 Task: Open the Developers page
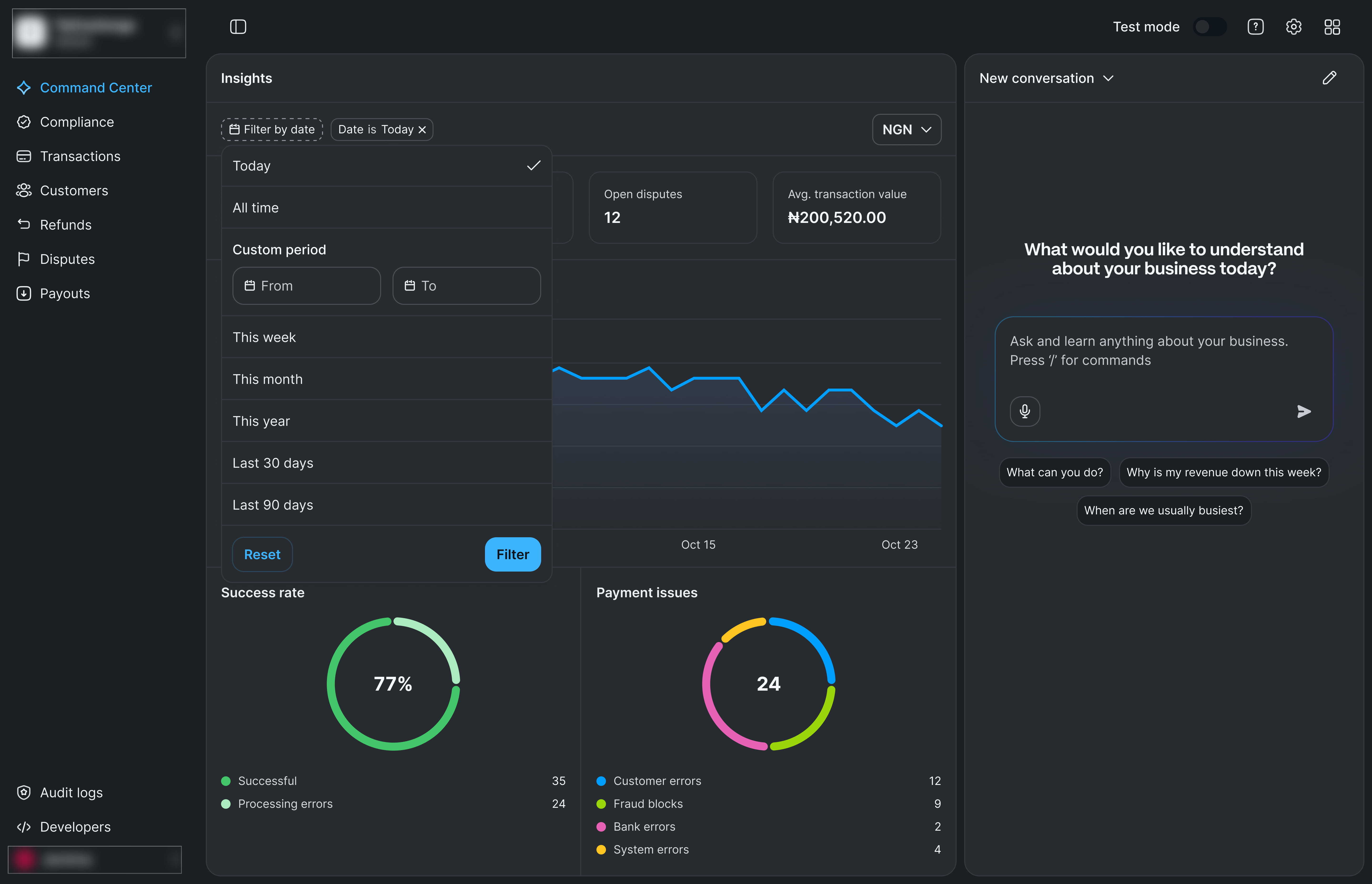click(75, 827)
